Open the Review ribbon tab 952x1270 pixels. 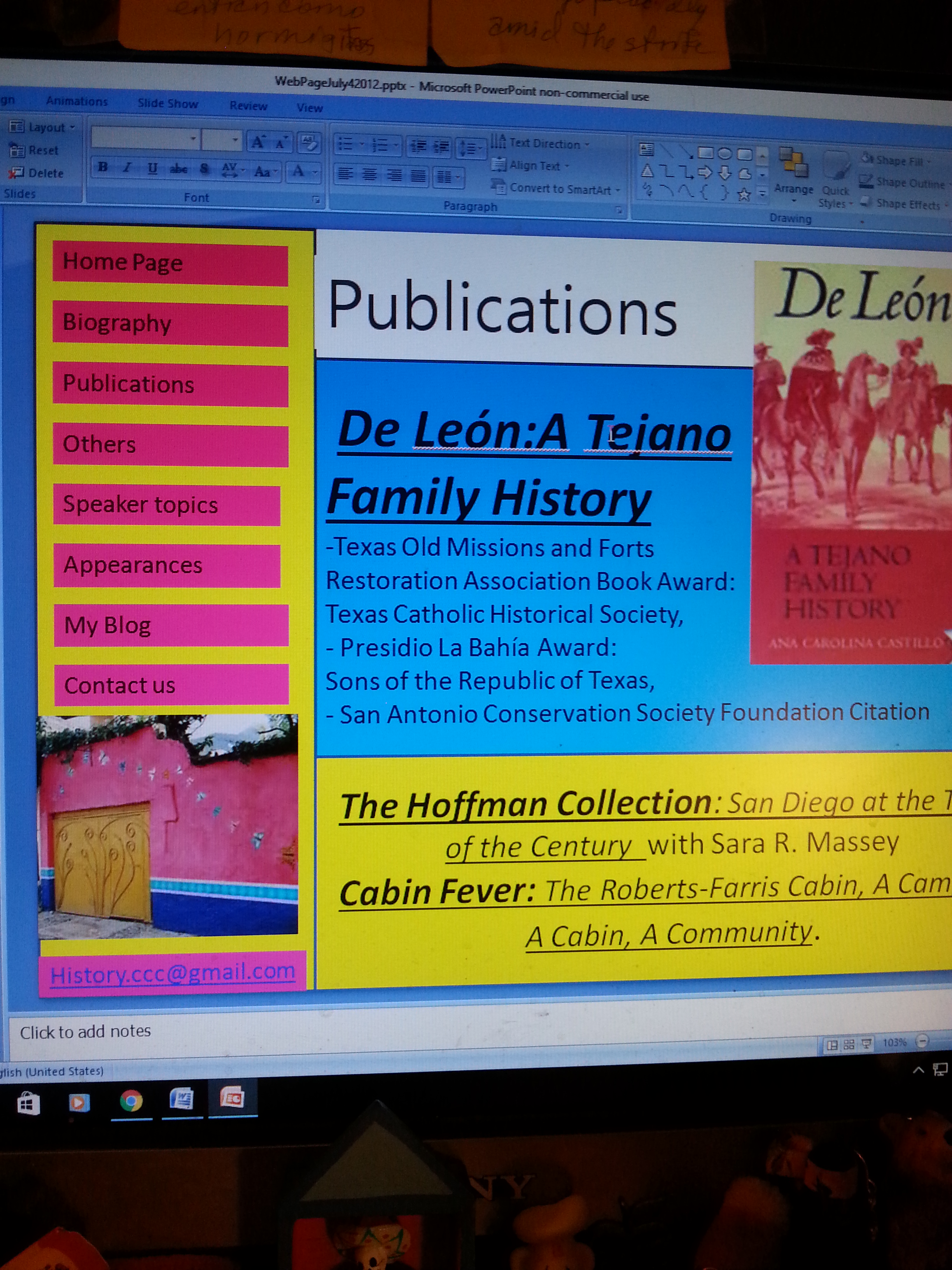[248, 106]
